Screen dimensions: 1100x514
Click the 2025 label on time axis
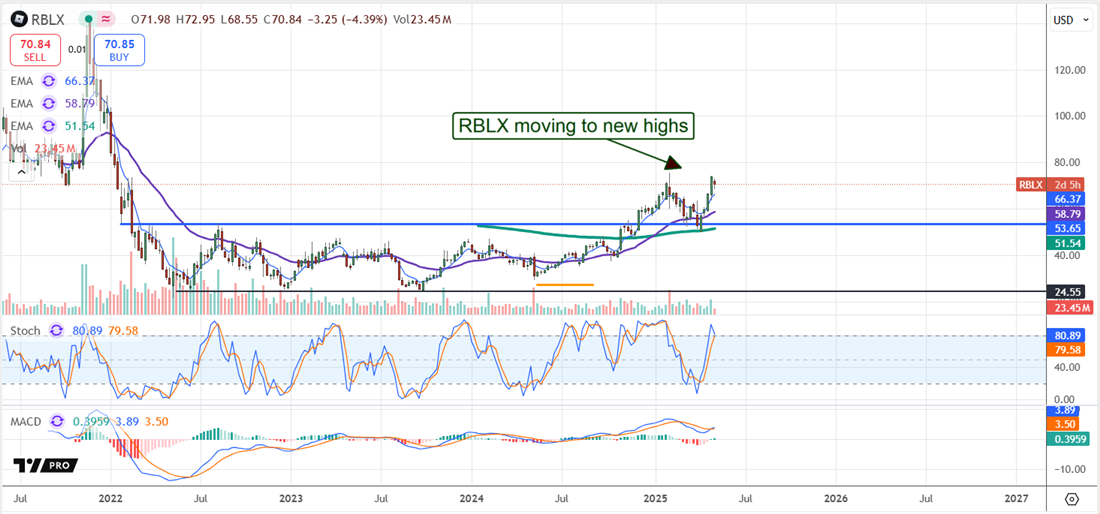pos(656,497)
